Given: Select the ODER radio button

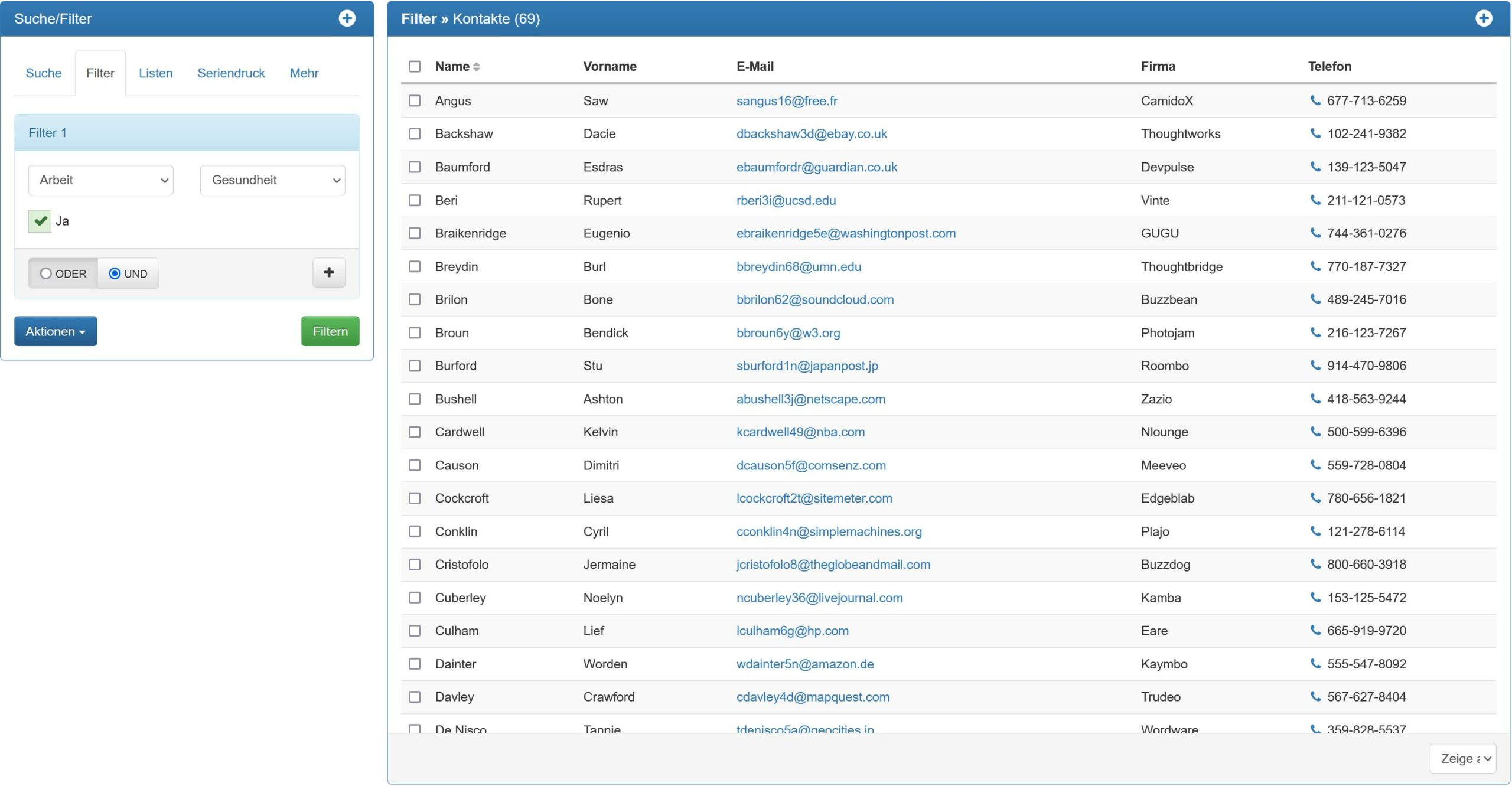Looking at the screenshot, I should pyautogui.click(x=46, y=273).
